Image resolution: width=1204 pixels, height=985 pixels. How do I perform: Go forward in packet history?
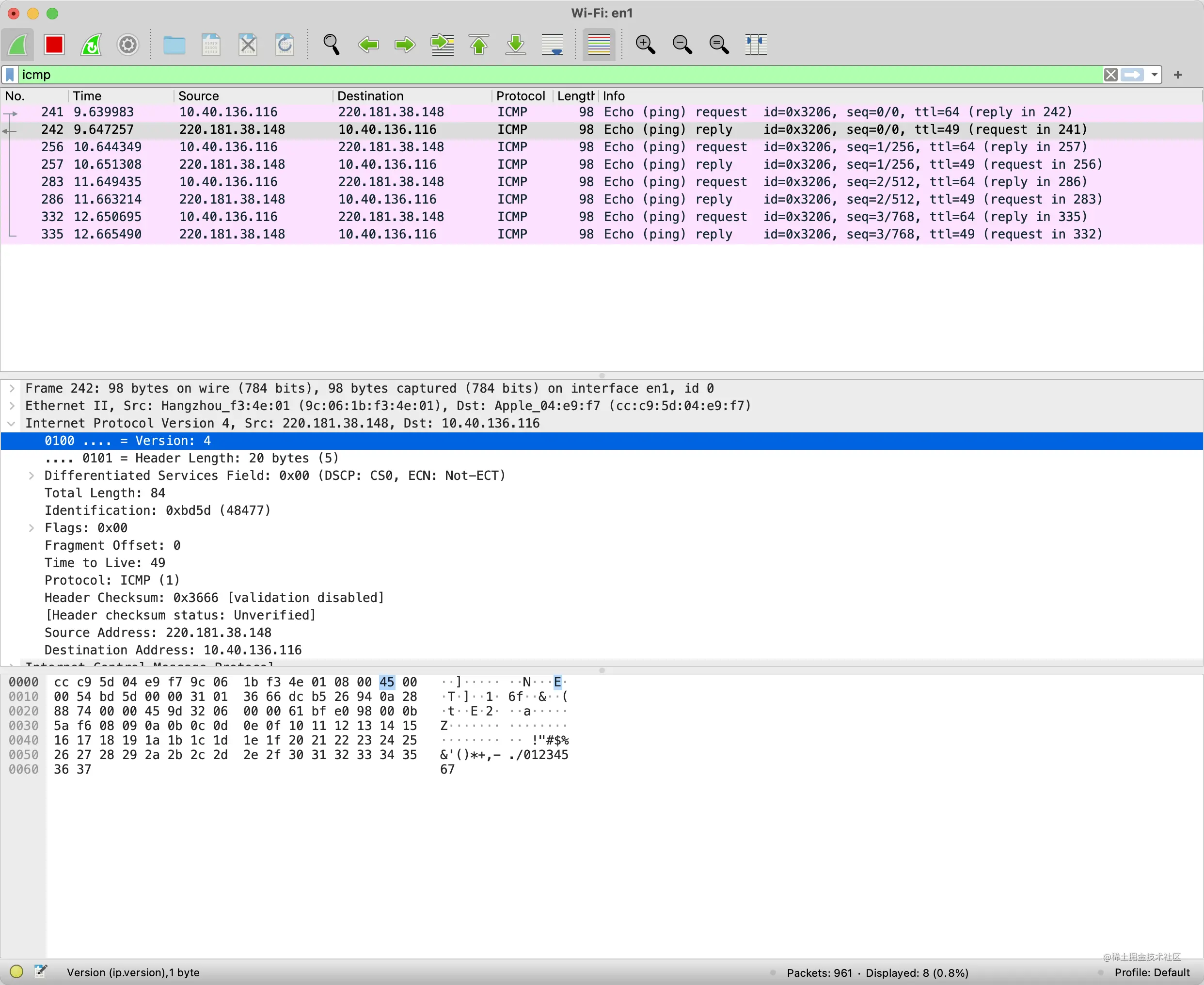[x=405, y=44]
